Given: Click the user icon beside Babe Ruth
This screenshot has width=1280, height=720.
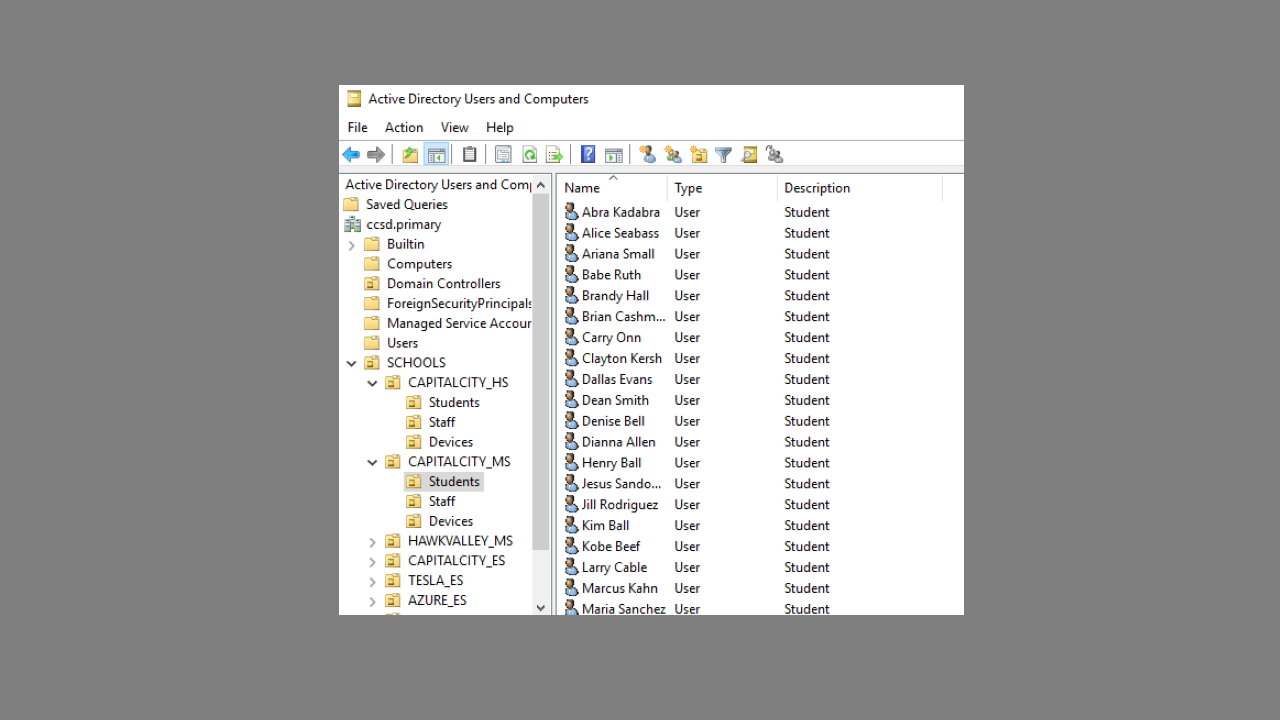Looking at the screenshot, I should pos(571,275).
